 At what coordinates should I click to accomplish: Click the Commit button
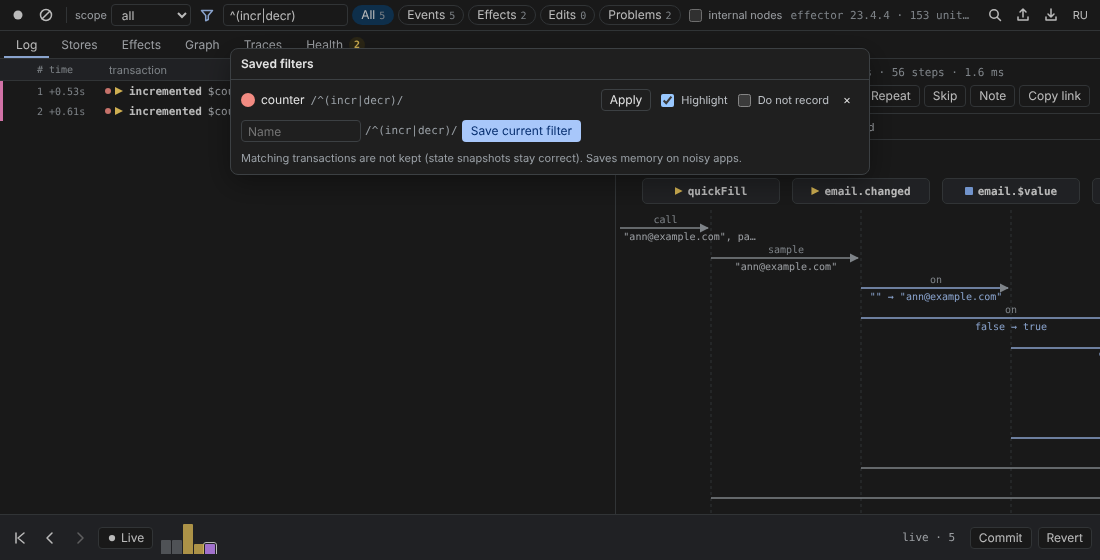click(x=1000, y=538)
